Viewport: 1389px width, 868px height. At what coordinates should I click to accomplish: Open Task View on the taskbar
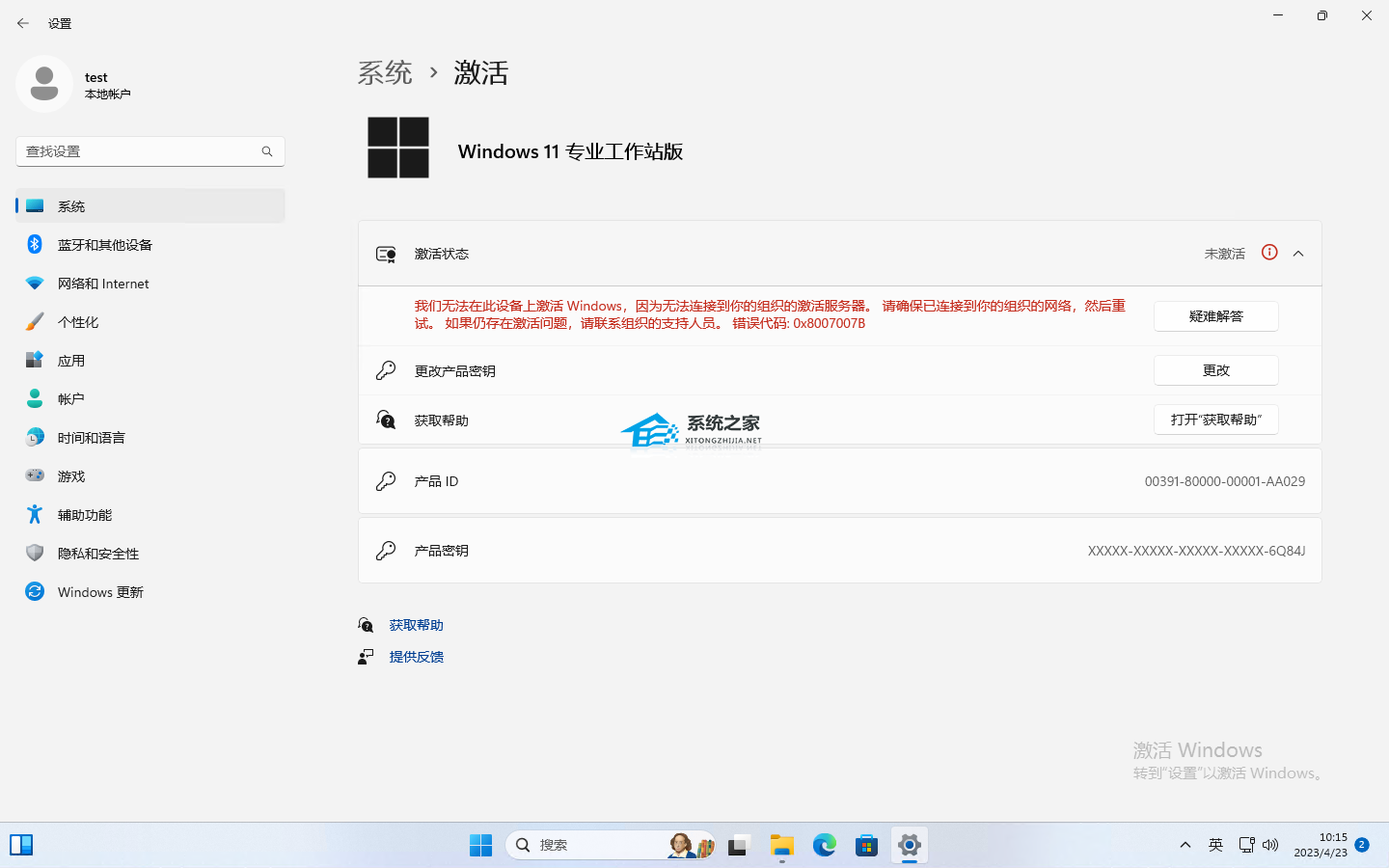pos(739,845)
